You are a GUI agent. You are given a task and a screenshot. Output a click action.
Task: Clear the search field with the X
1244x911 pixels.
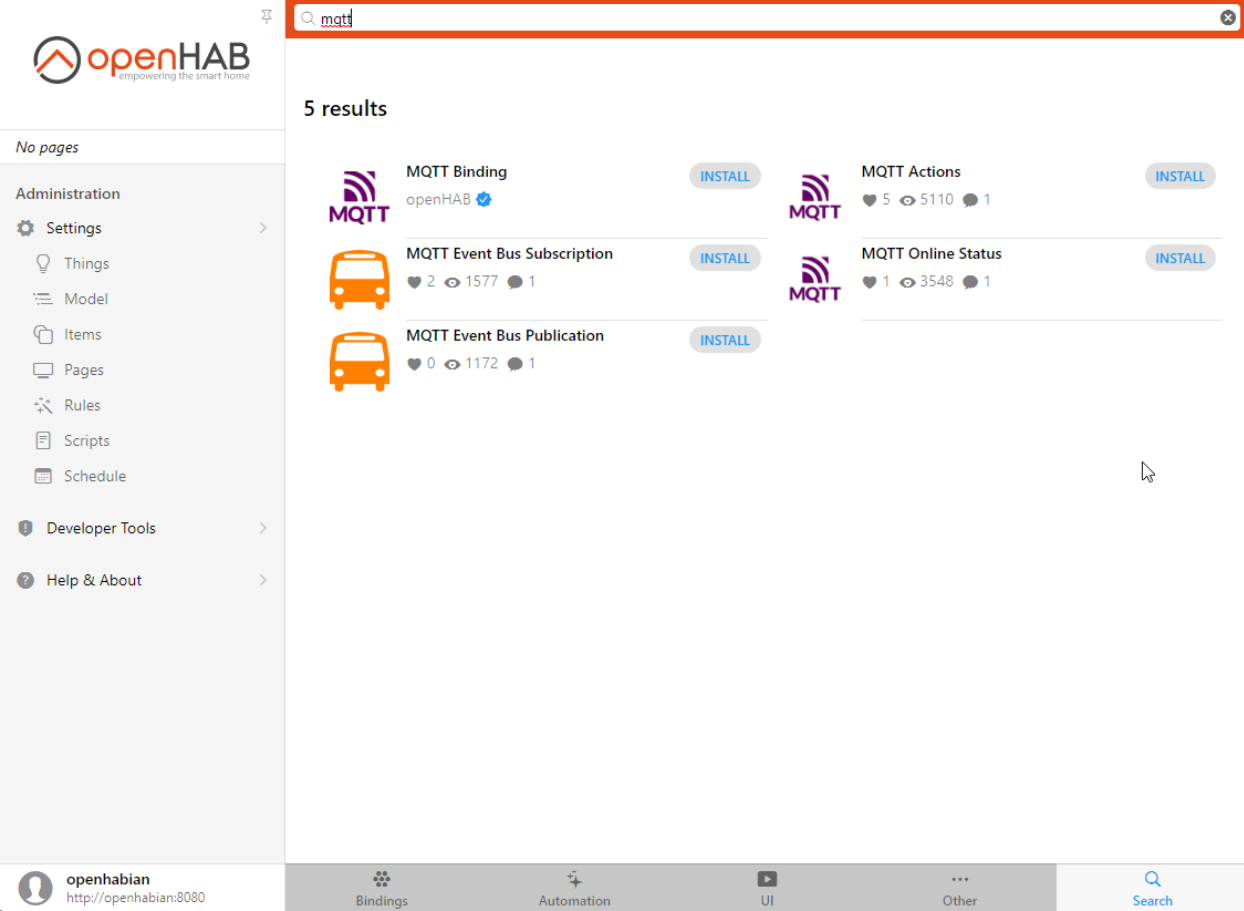pos(1228,17)
